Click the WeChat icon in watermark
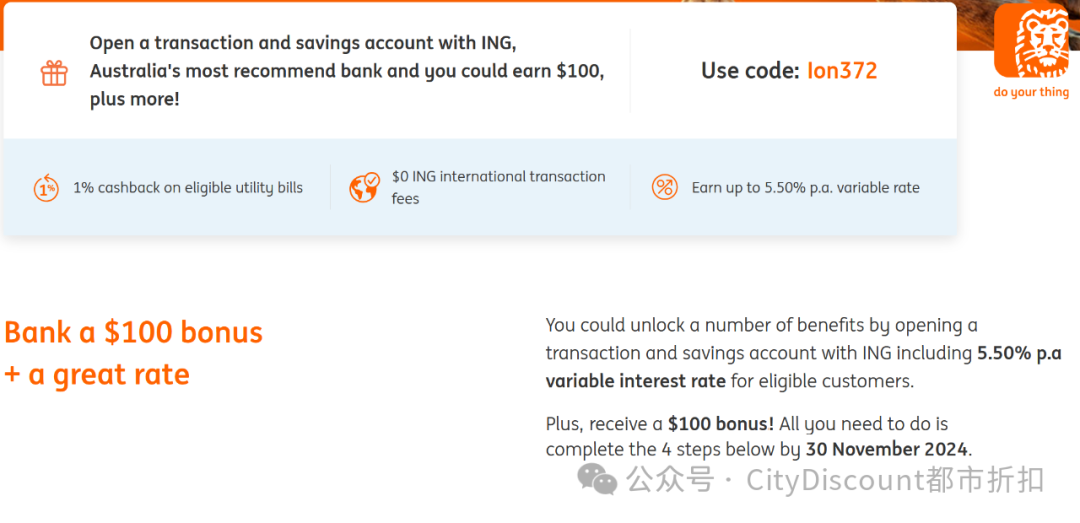Screen dimensions: 1080x523 point(598,481)
